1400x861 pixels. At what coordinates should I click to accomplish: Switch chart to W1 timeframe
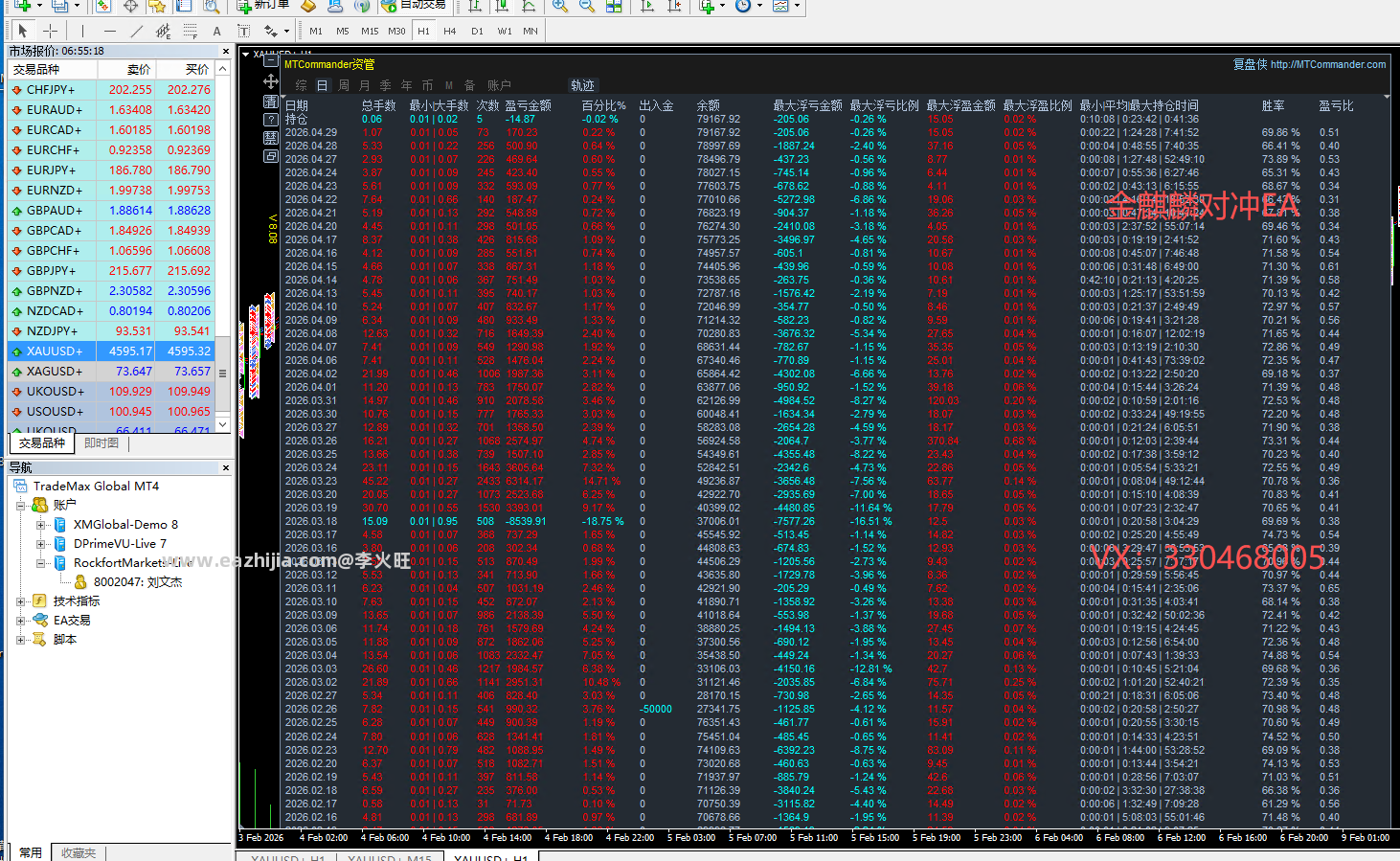(x=505, y=31)
